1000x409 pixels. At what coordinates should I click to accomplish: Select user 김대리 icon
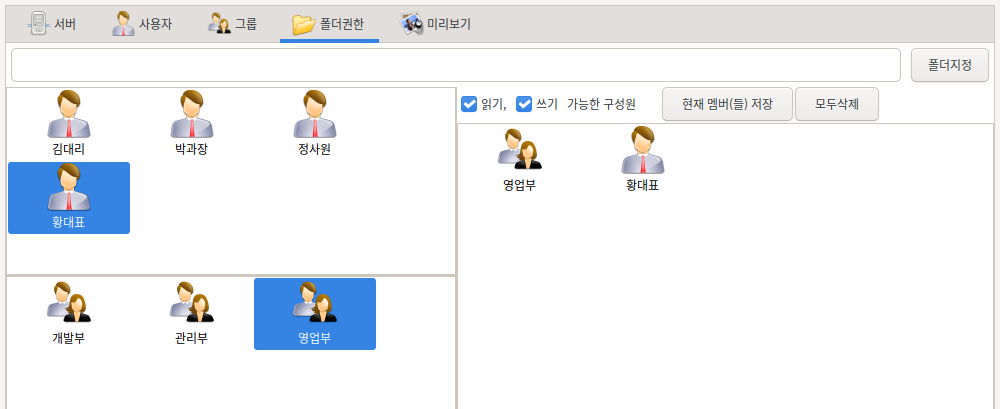[69, 124]
